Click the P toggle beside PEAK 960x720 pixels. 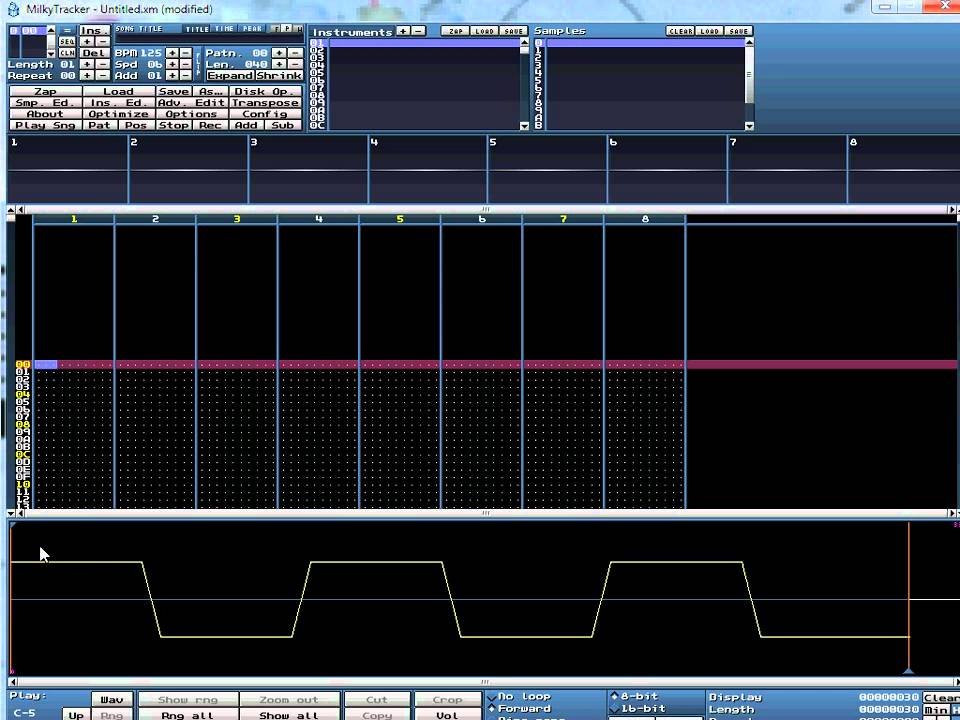(287, 29)
